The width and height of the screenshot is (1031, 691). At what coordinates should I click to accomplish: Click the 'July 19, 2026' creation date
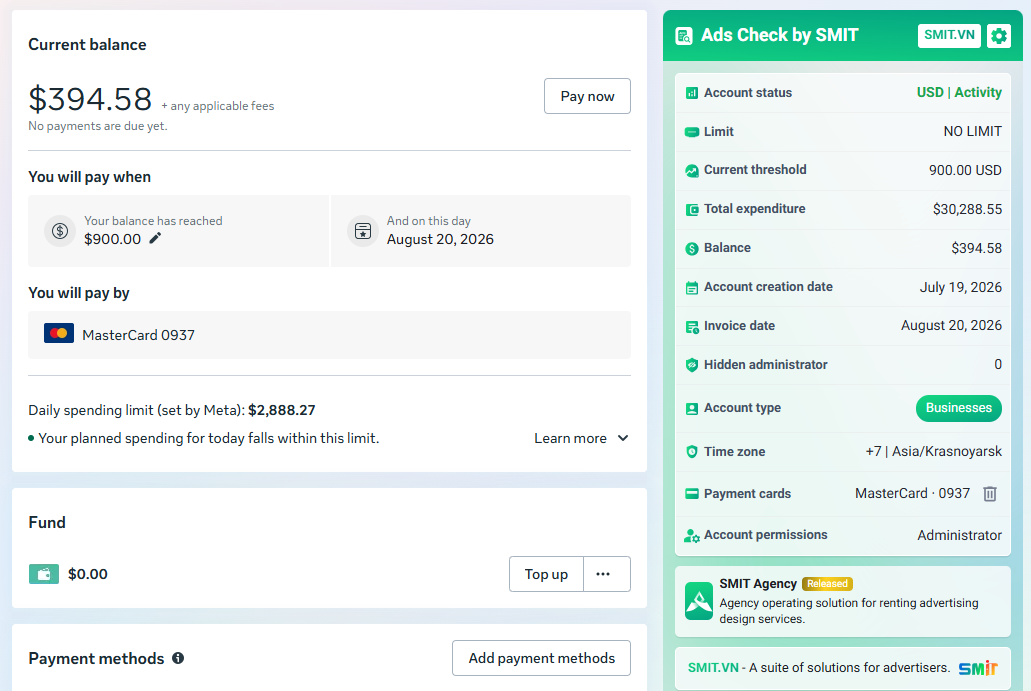(961, 287)
